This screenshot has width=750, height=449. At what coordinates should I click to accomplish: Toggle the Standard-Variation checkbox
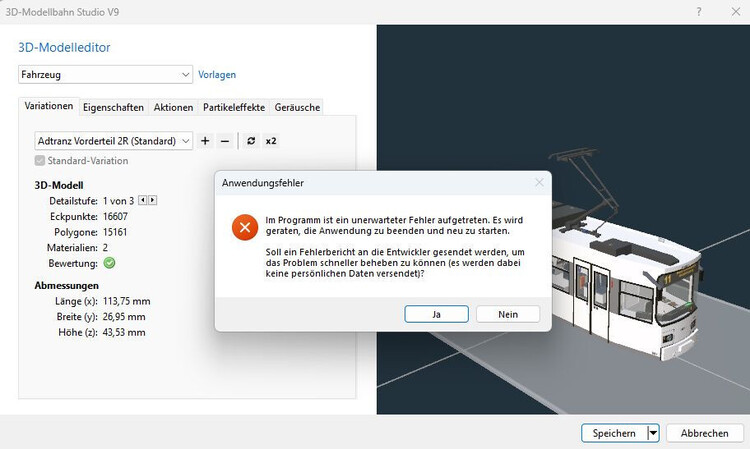point(40,161)
